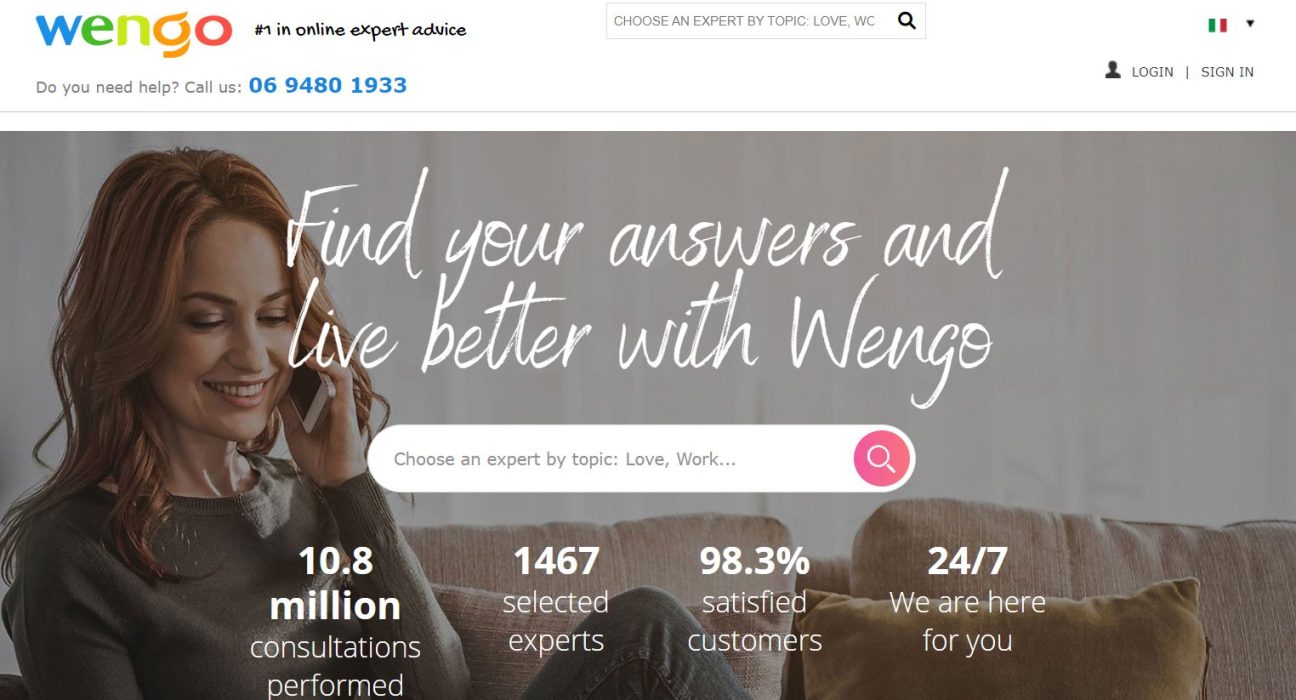1296x700 pixels.
Task: Click the 'Do you need help? Call us' text
Action: point(139,87)
